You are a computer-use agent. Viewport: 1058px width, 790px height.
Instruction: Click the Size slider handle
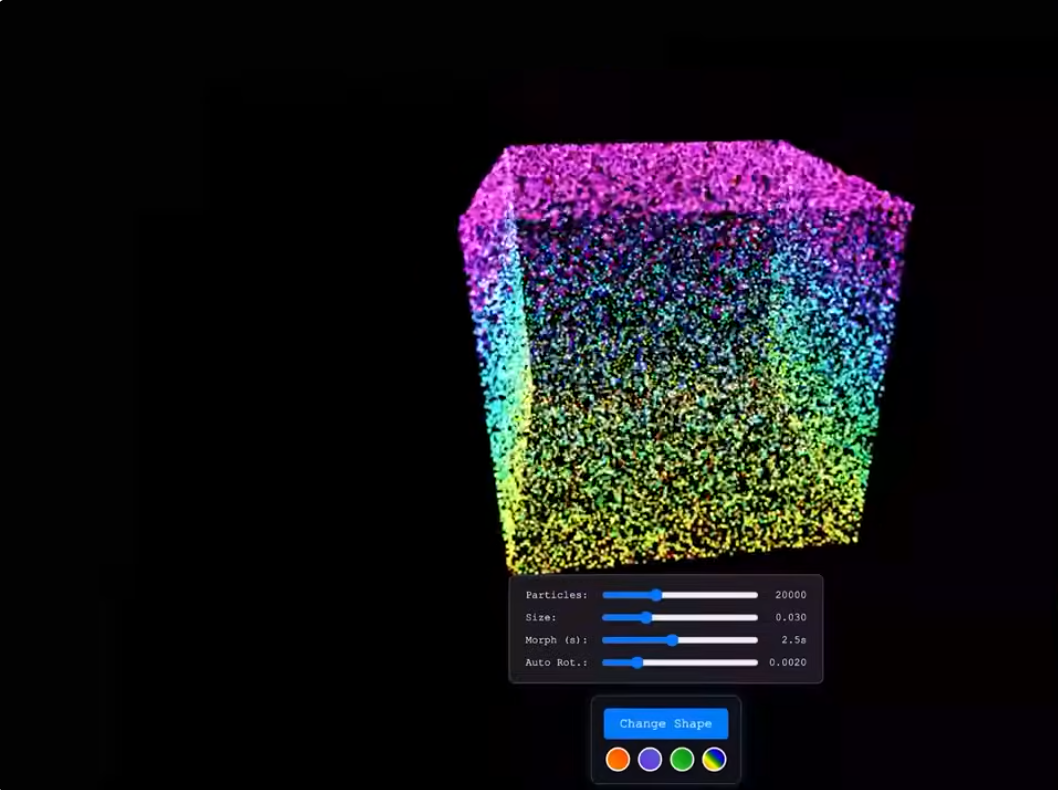[x=646, y=618]
